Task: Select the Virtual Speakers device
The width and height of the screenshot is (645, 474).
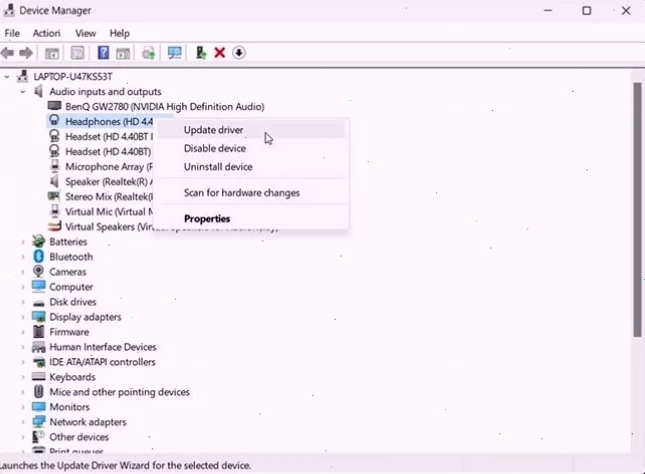Action: tap(109, 226)
